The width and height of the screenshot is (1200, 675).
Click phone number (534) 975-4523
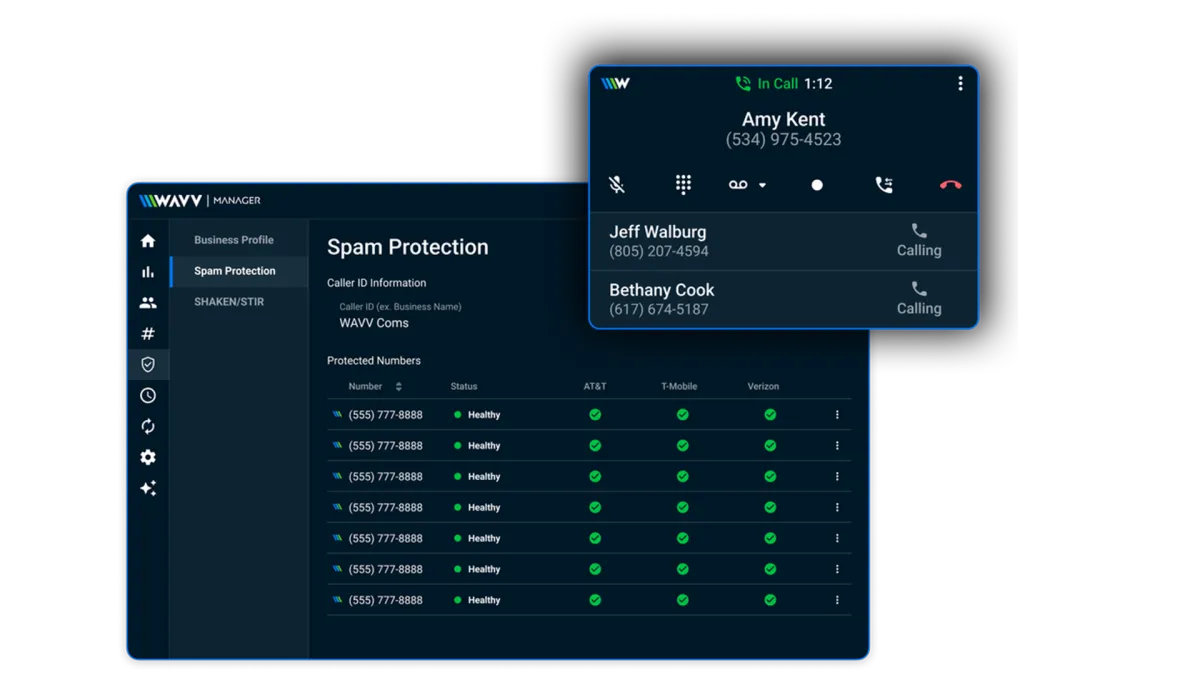pos(783,140)
